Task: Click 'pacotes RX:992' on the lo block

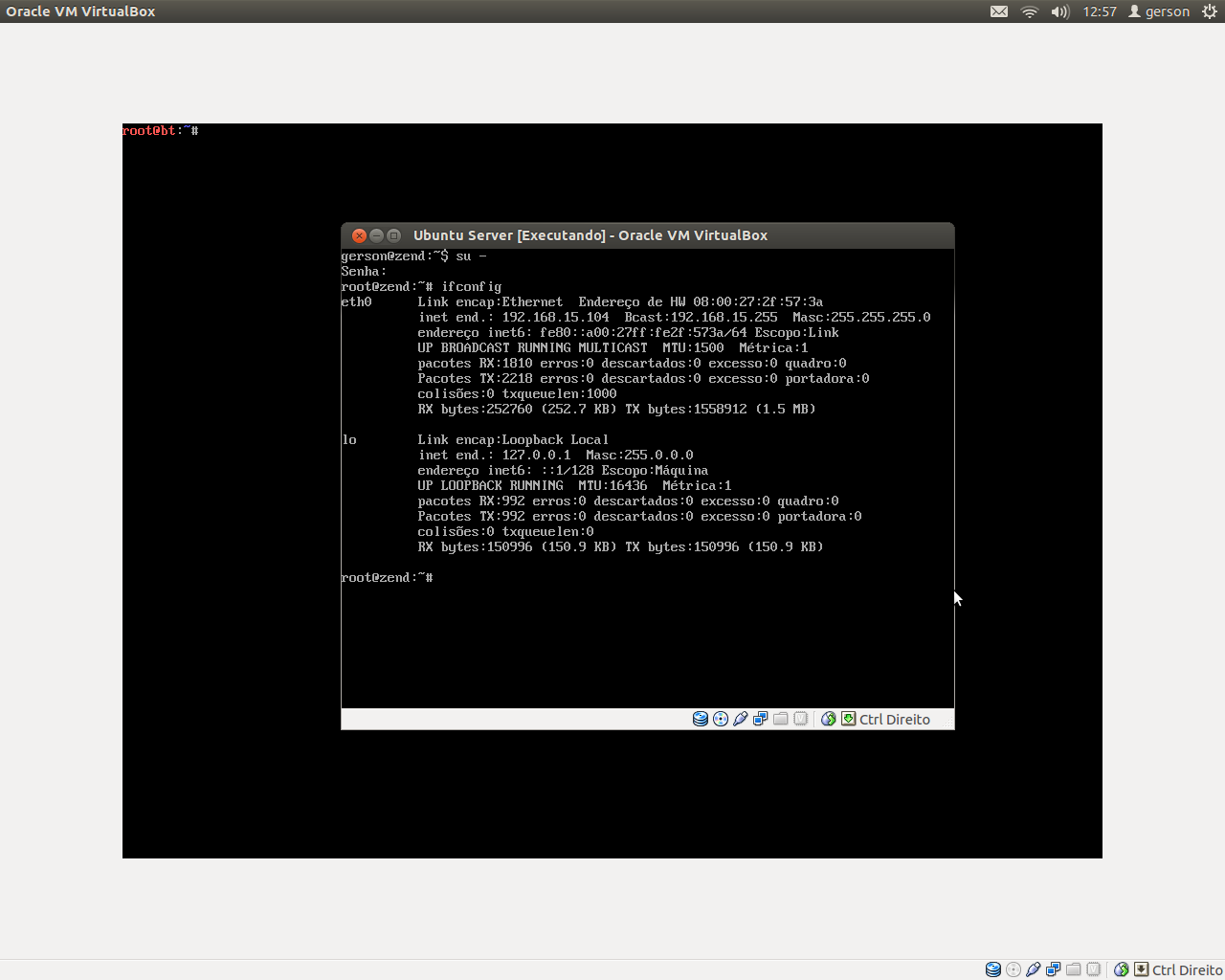Action: pos(471,501)
